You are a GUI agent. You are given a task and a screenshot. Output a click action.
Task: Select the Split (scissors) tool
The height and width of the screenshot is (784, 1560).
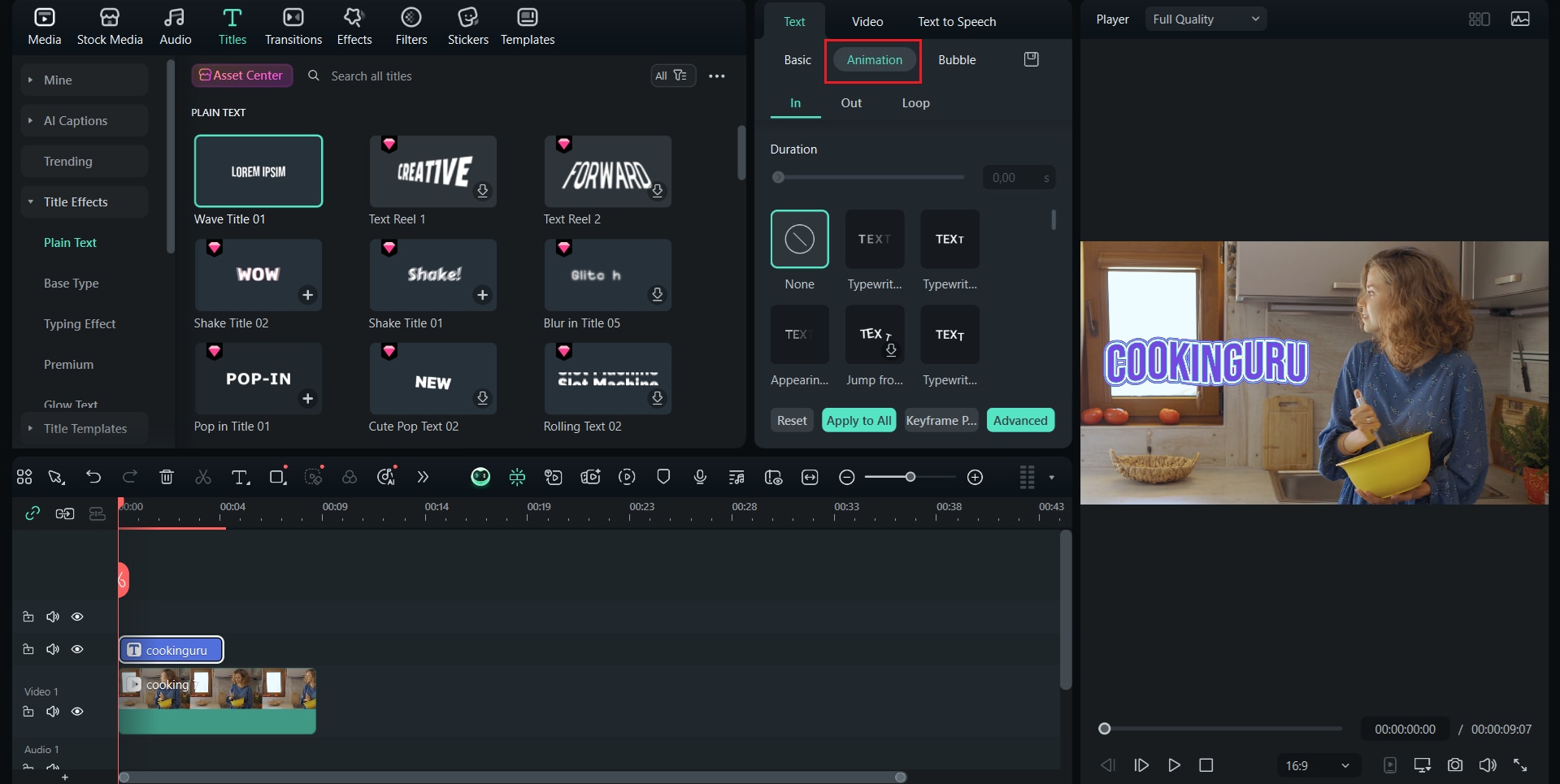point(203,477)
